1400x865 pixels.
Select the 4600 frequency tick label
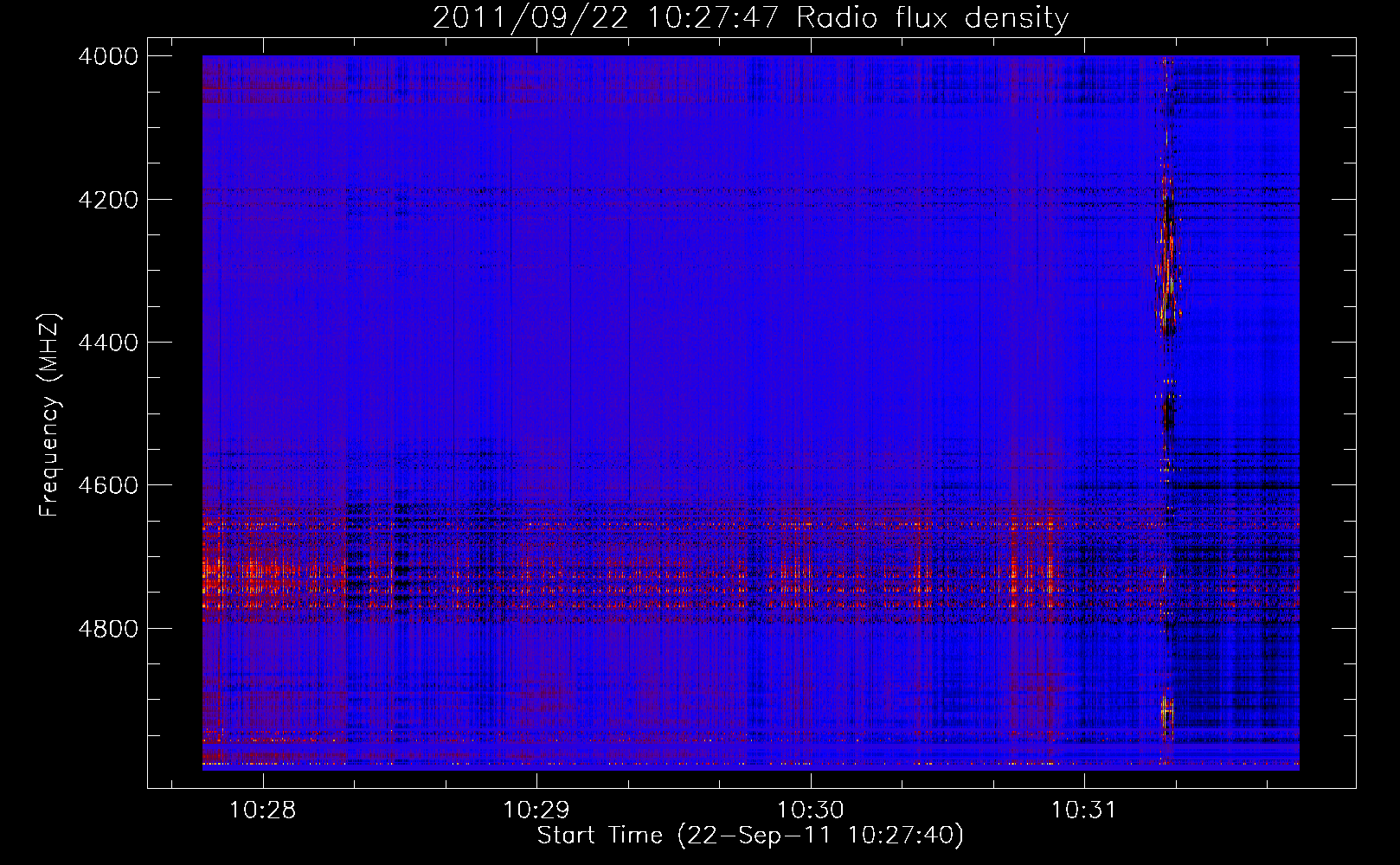pos(108,485)
